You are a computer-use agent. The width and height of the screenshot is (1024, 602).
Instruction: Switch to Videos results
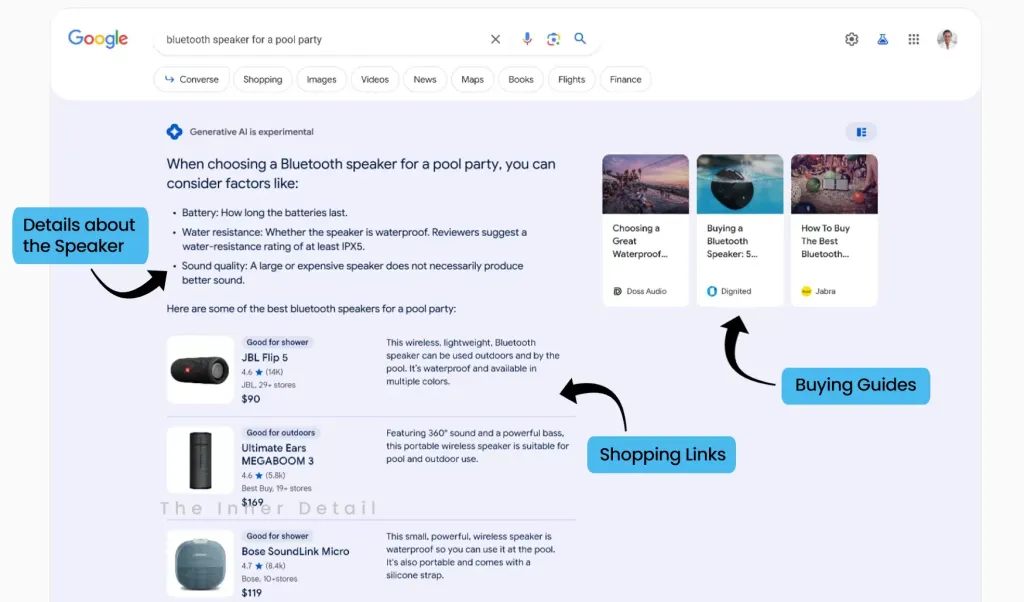[375, 80]
